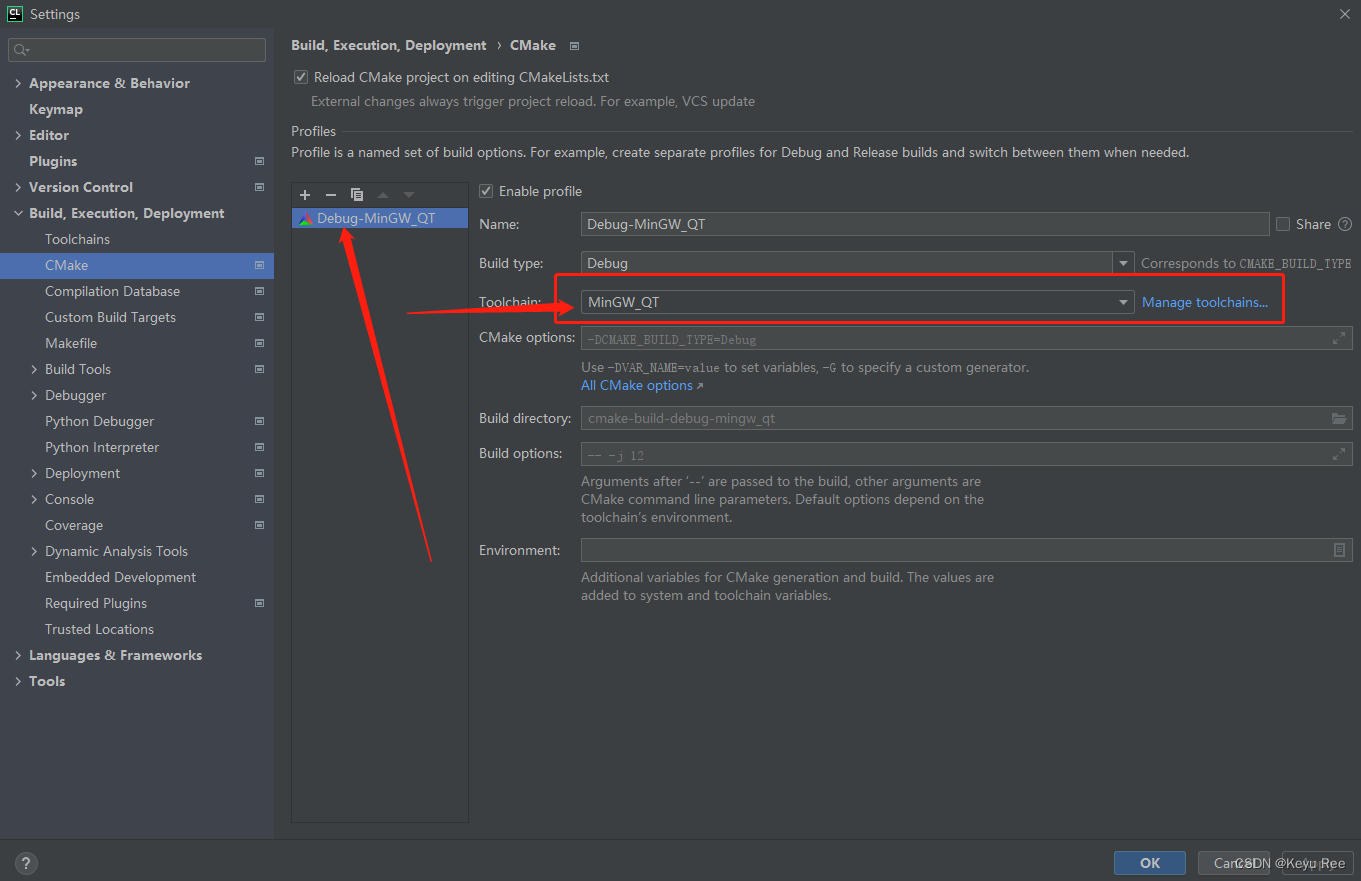
Task: Toggle Enable profile checkbox
Action: pyautogui.click(x=486, y=191)
